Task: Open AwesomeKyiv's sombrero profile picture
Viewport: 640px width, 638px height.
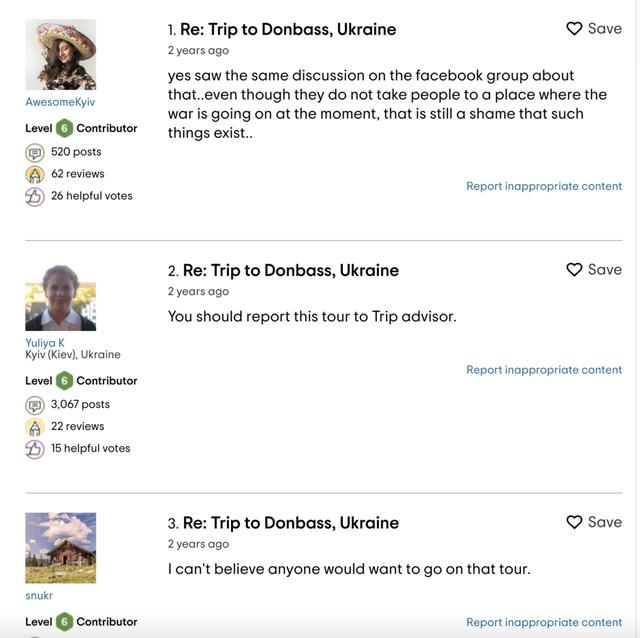Action: coord(60,54)
